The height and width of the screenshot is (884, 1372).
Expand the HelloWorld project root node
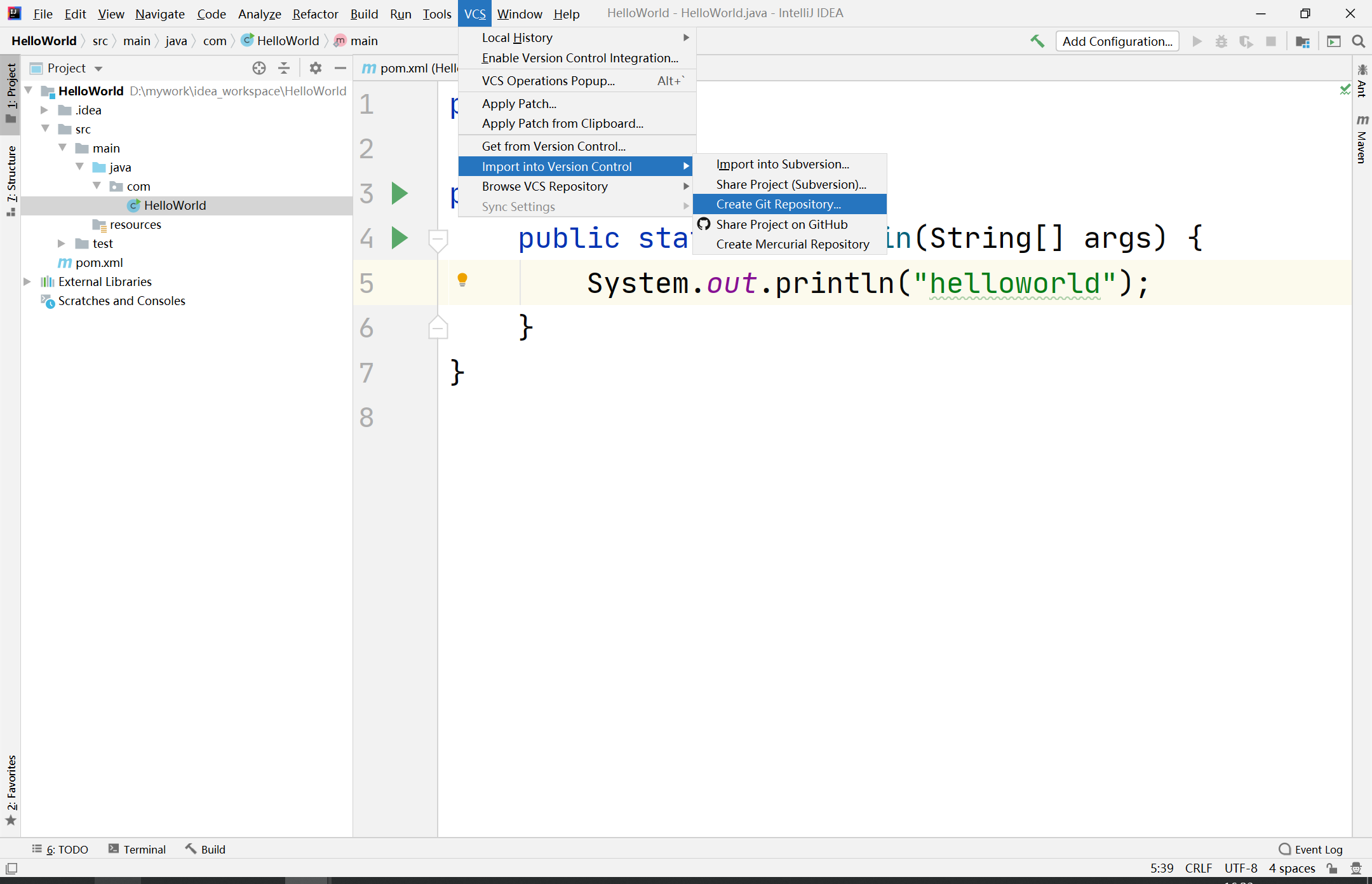(x=29, y=90)
